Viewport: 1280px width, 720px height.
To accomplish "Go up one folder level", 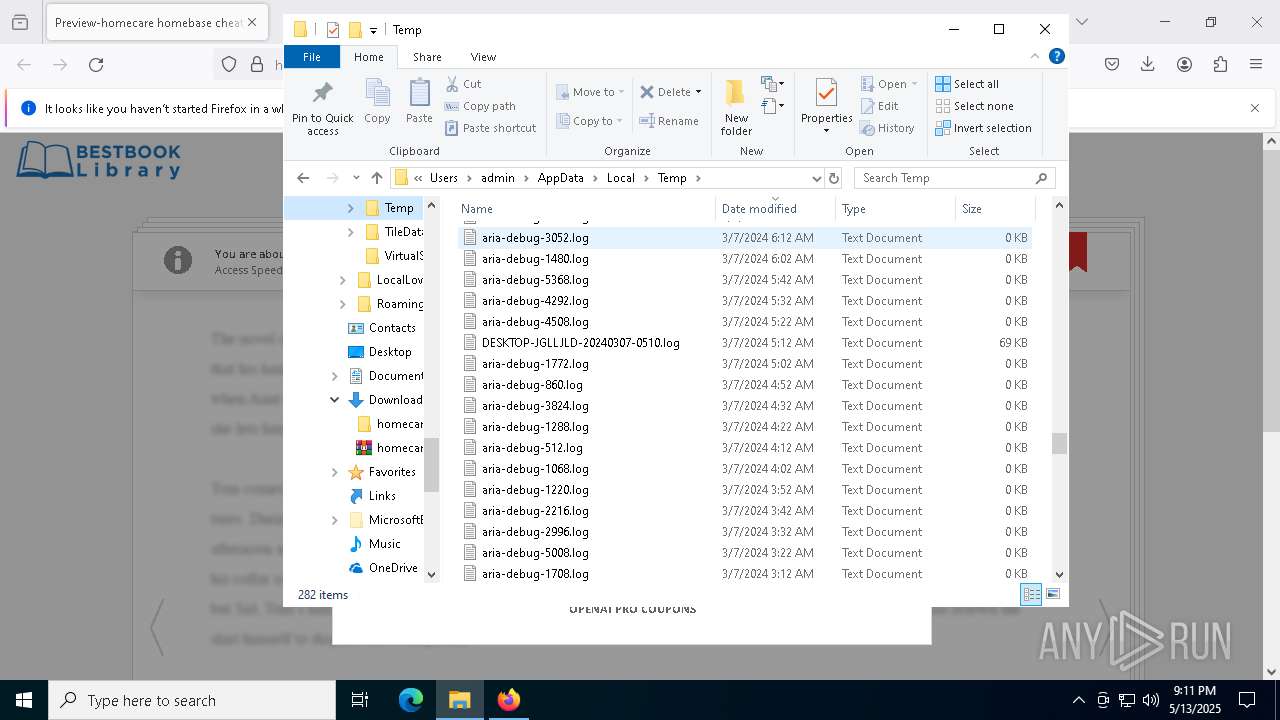I will tap(376, 178).
